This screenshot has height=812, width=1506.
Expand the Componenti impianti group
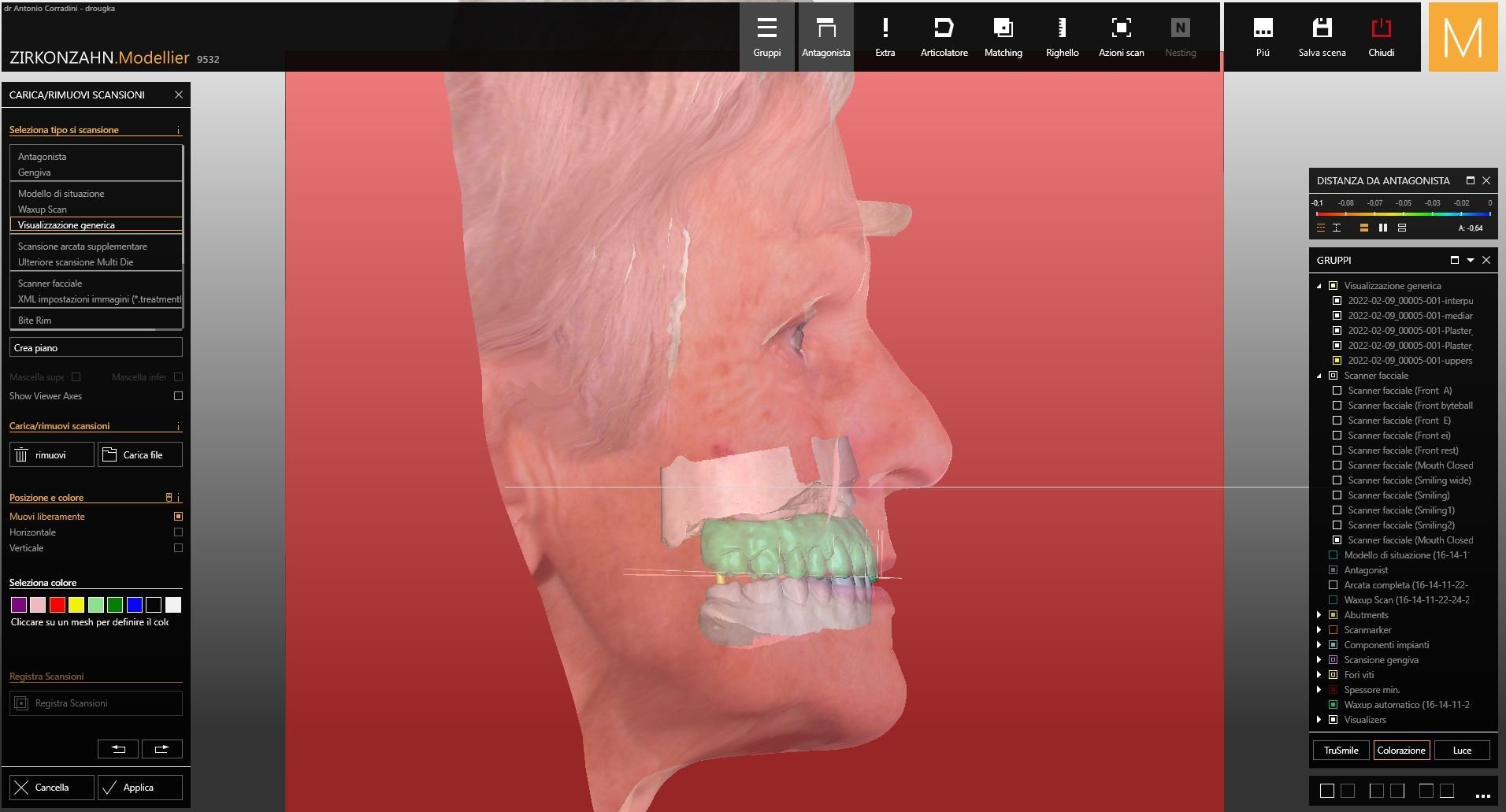point(1319,645)
